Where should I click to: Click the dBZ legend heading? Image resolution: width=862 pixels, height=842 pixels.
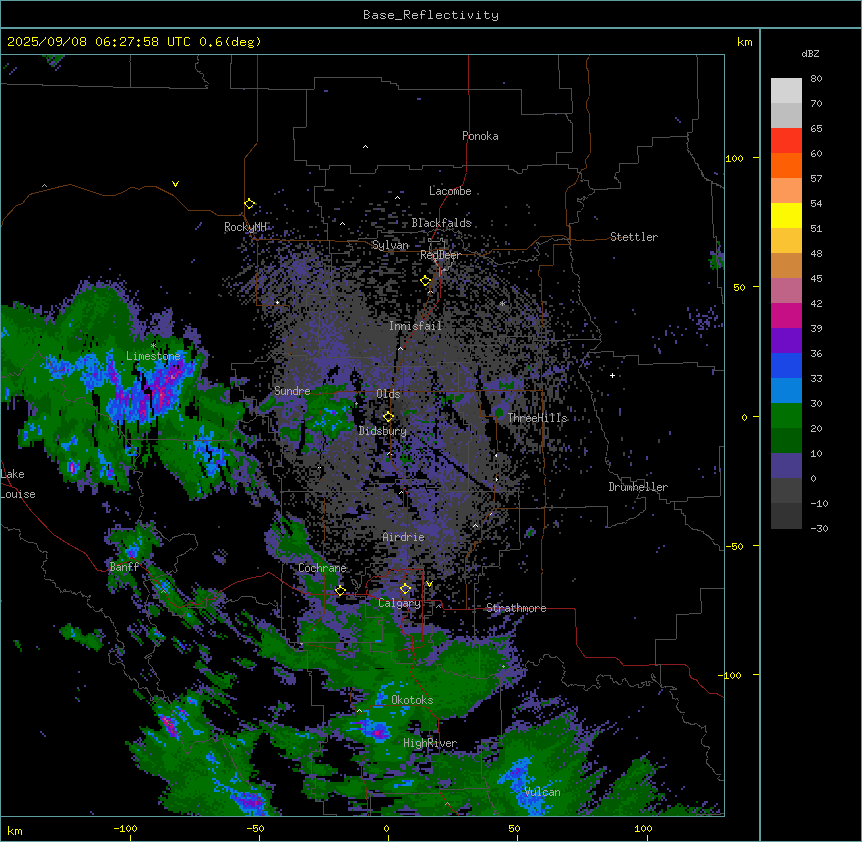(x=810, y=53)
